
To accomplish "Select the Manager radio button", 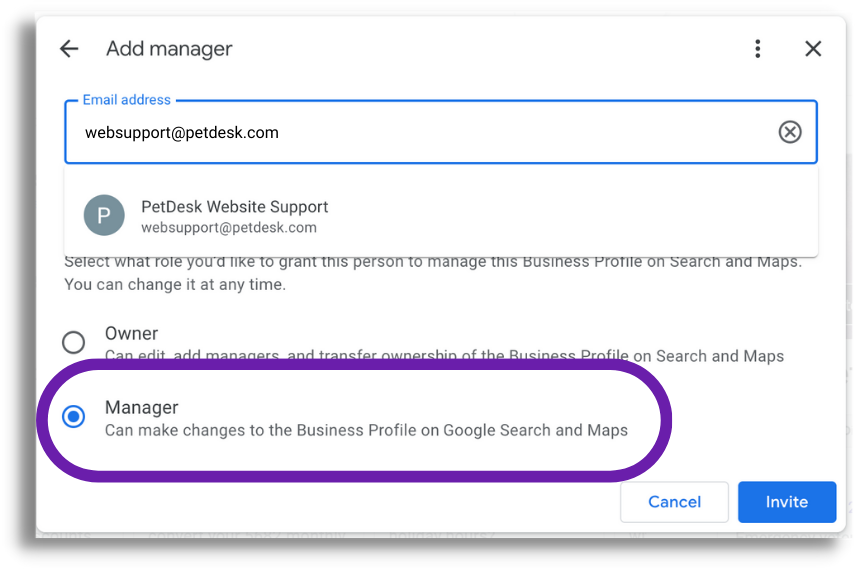I will click(73, 417).
